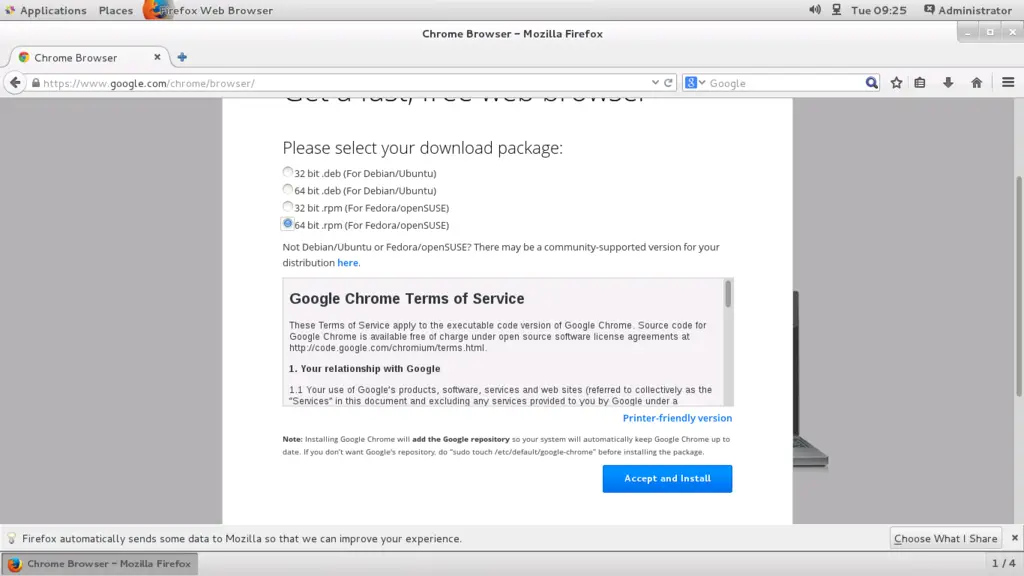Click the Accept and Install button
The height and width of the screenshot is (576, 1024).
(x=667, y=479)
